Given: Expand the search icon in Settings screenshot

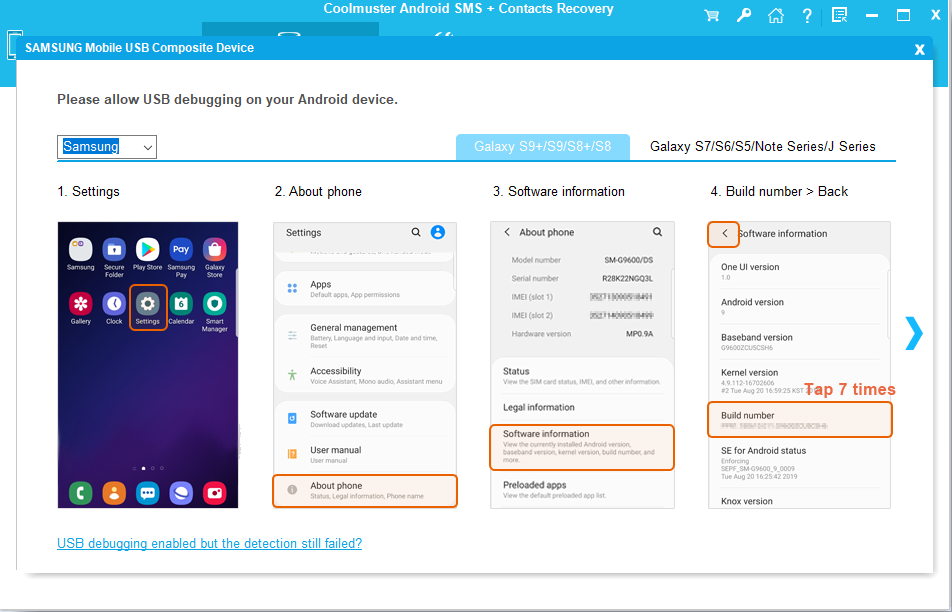Looking at the screenshot, I should 415,232.
